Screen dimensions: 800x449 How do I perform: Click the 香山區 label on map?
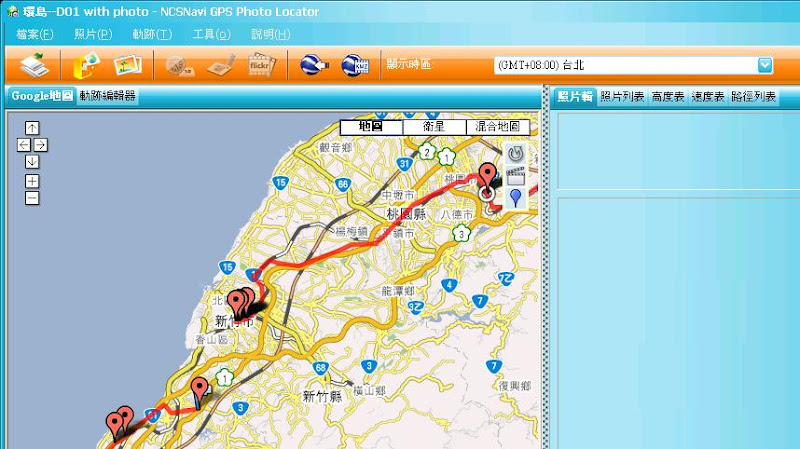(x=212, y=339)
